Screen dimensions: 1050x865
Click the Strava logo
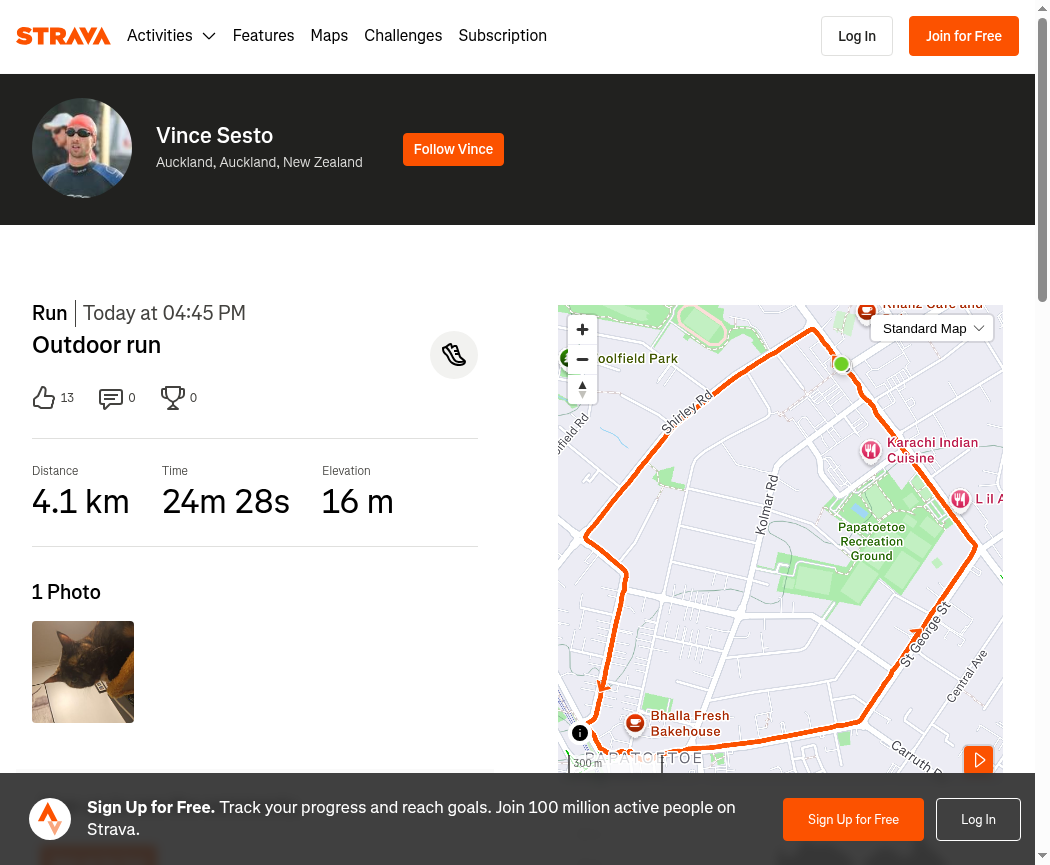tap(63, 36)
